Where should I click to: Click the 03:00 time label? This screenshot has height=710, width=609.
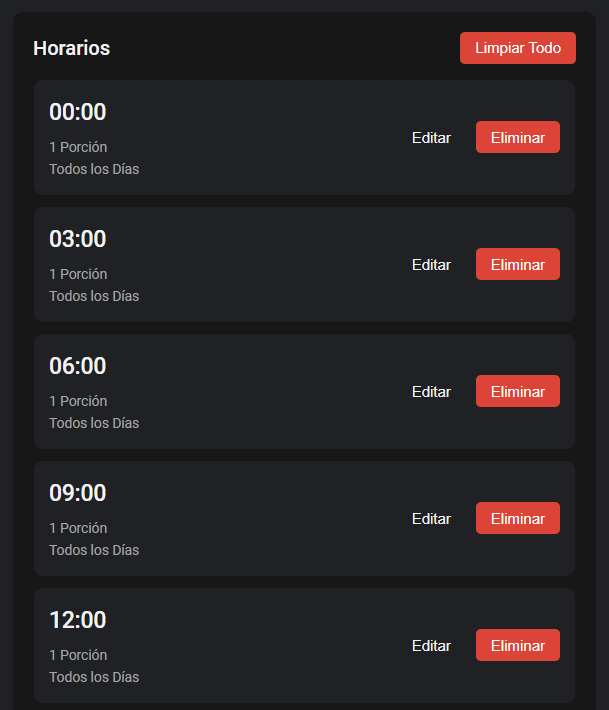click(x=78, y=239)
